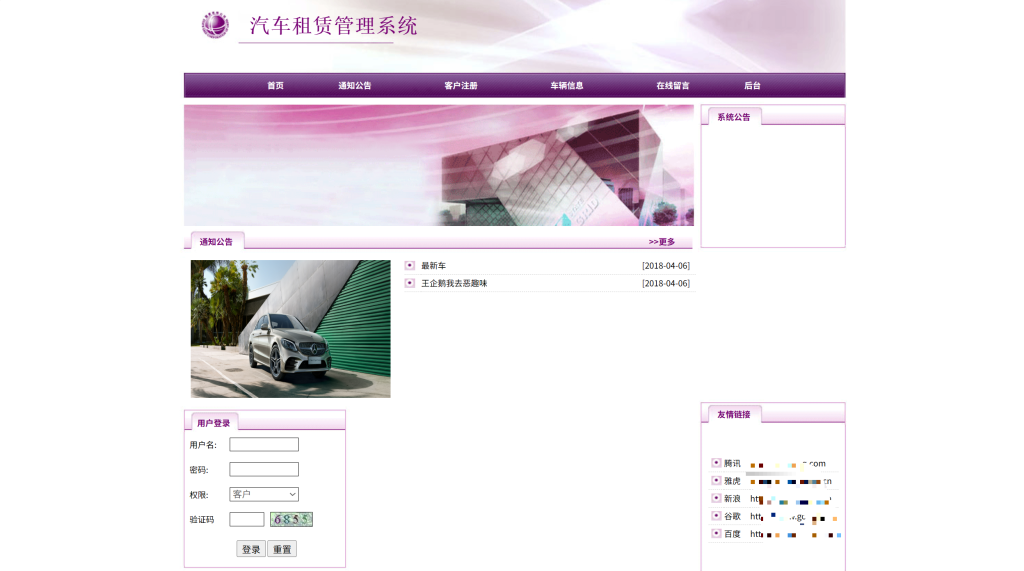Image resolution: width=1024 pixels, height=571 pixels.
Task: Click the Mercedes car photo thumbnail
Action: (x=291, y=329)
